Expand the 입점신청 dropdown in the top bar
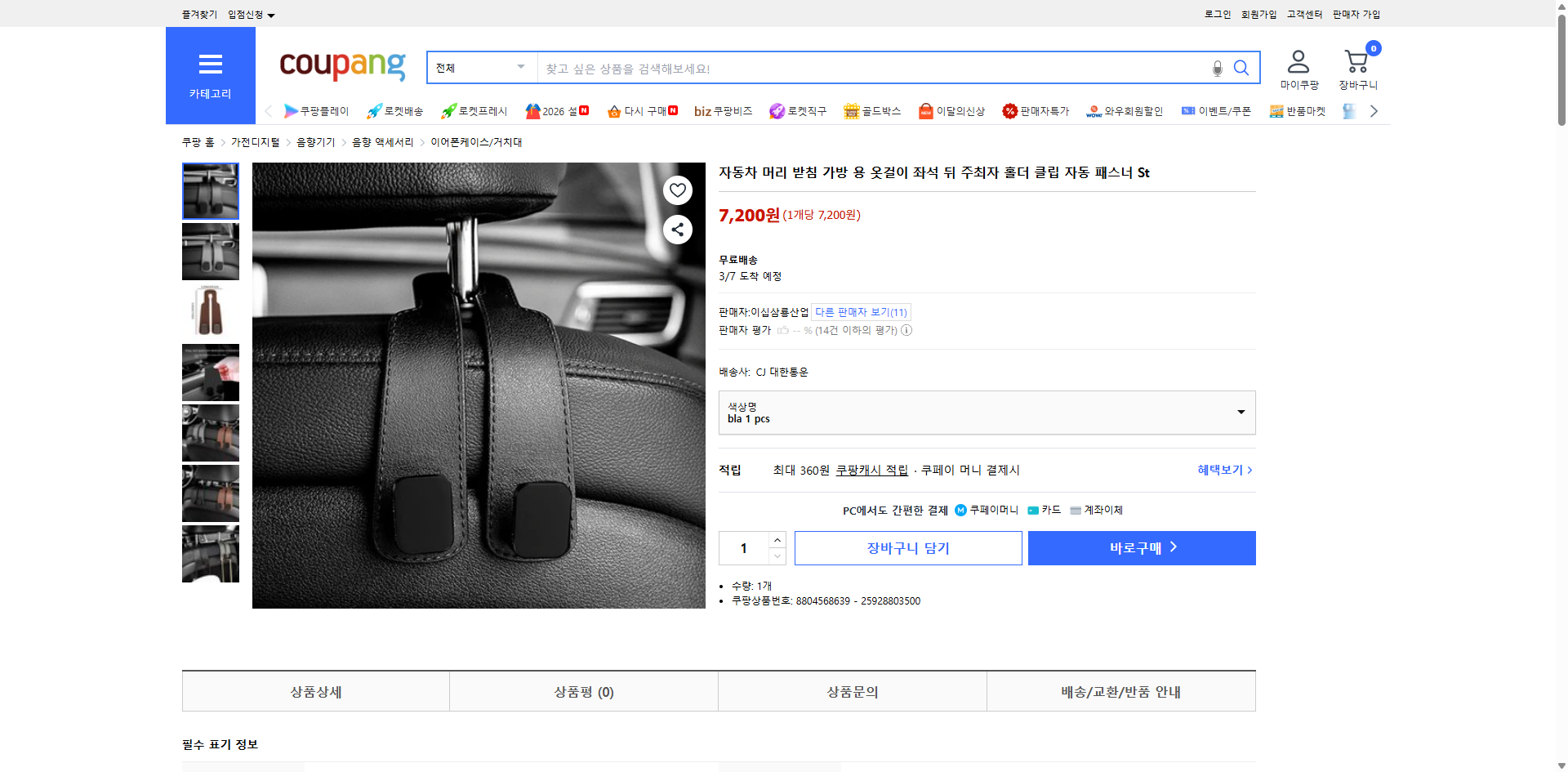Screen dimensions: 1568x772 (251, 14)
